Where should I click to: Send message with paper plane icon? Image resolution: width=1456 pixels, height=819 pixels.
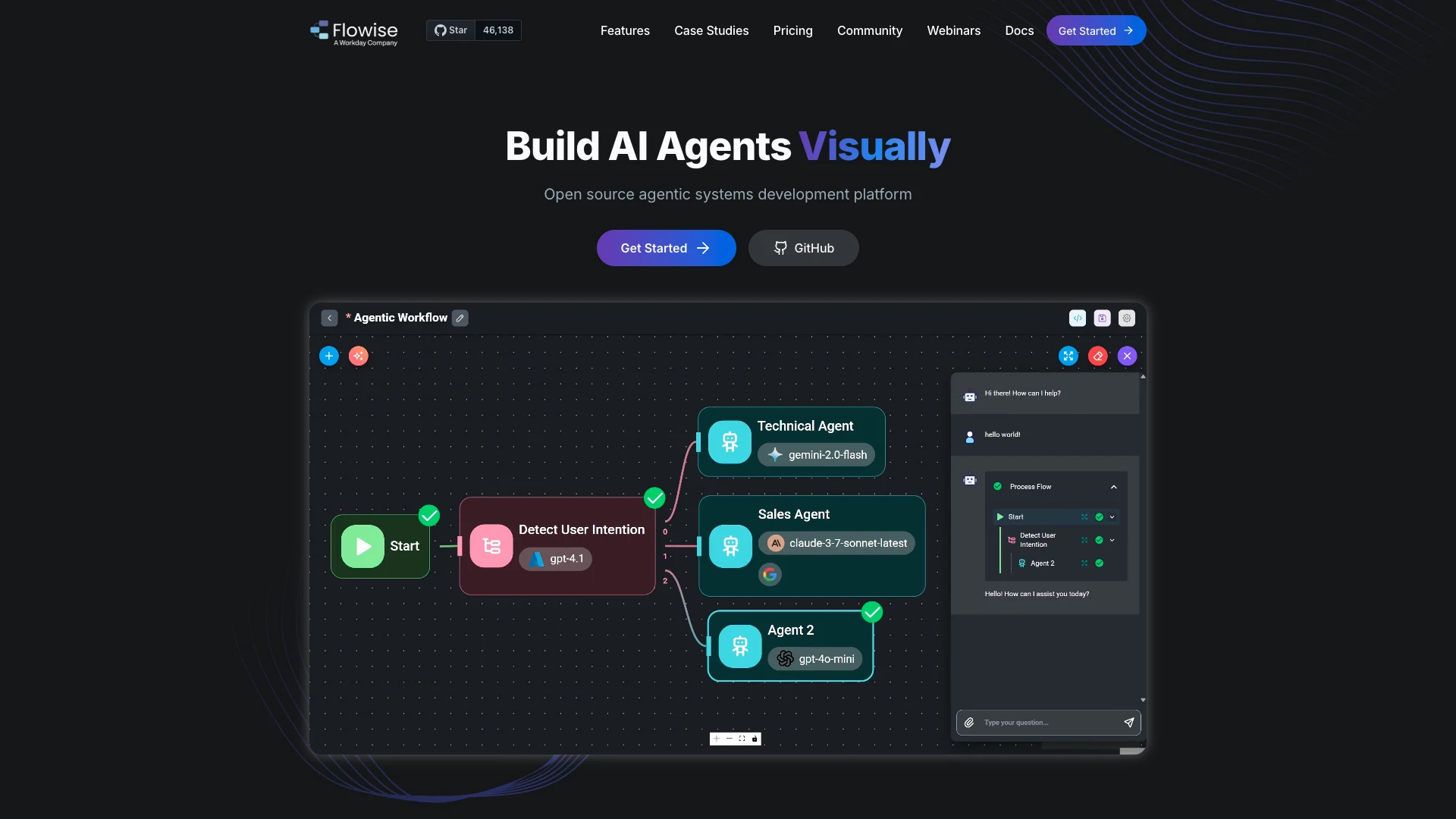[x=1128, y=723]
